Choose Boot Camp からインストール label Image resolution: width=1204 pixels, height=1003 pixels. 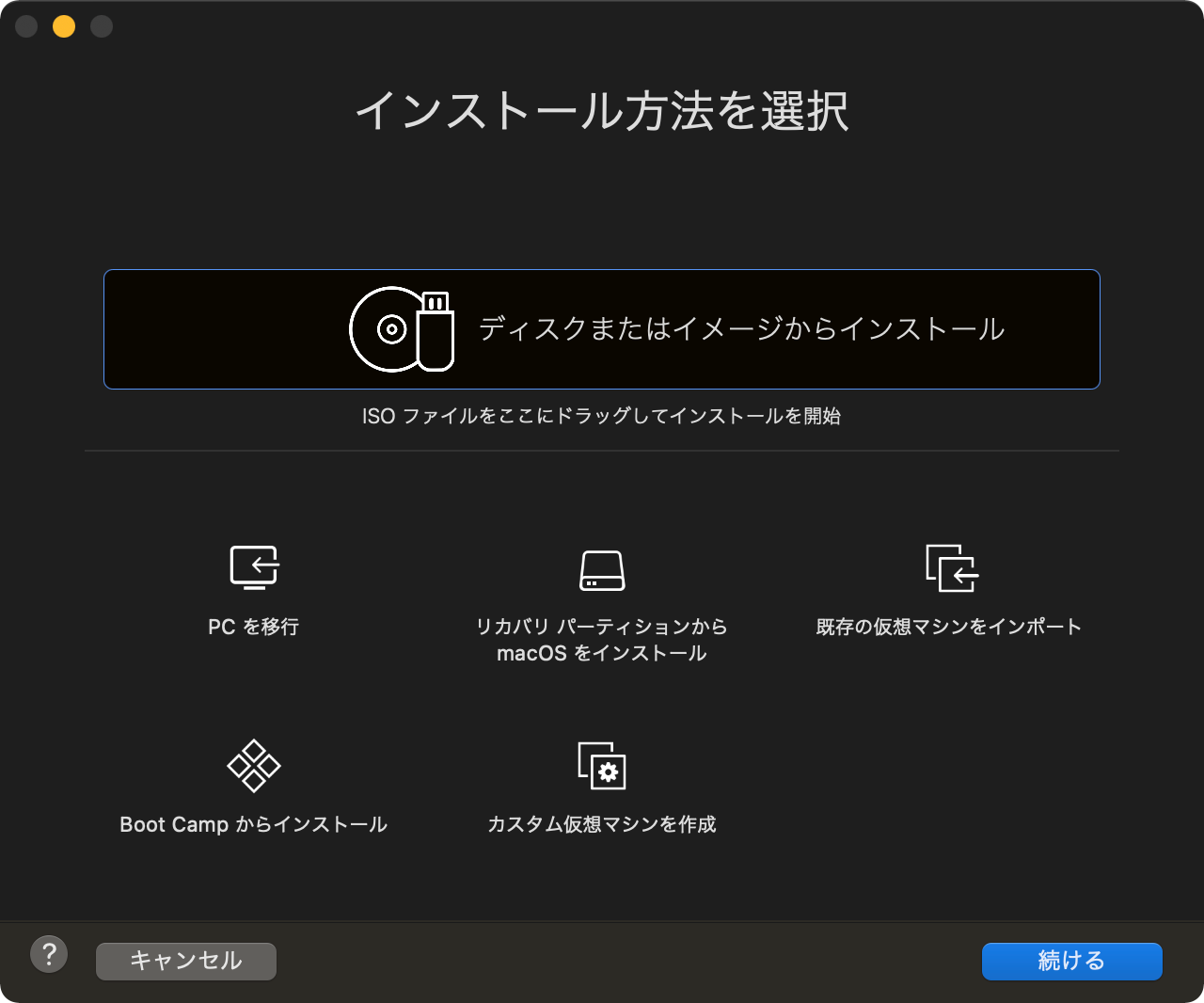(x=254, y=824)
